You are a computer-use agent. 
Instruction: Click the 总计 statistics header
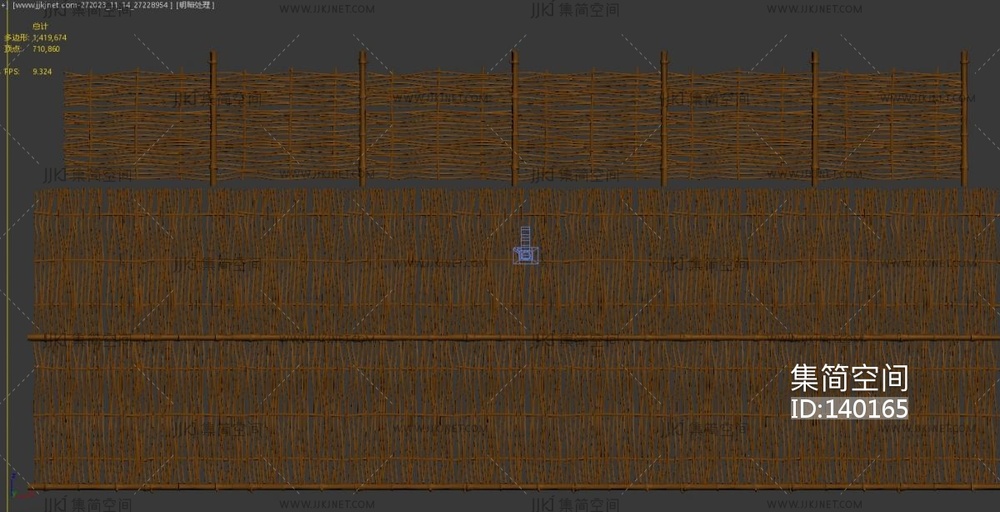point(40,26)
